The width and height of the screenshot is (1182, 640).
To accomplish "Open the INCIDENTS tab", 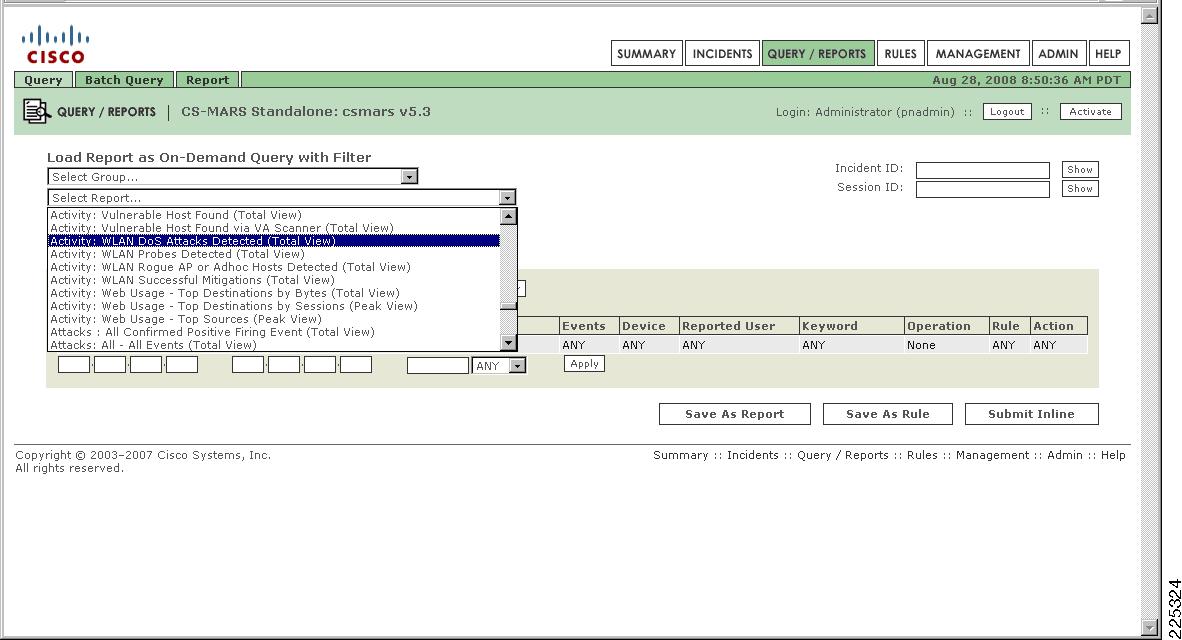I will pyautogui.click(x=722, y=54).
